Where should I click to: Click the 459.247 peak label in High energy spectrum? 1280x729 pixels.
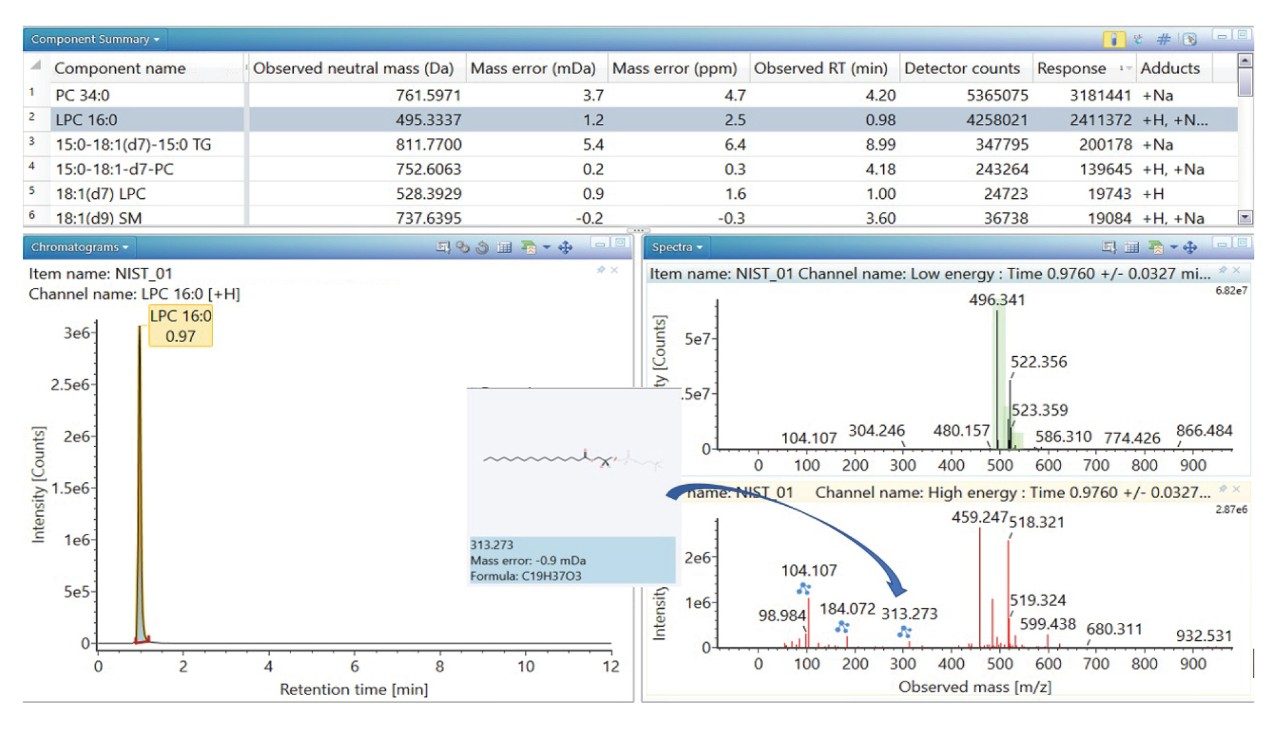[980, 517]
